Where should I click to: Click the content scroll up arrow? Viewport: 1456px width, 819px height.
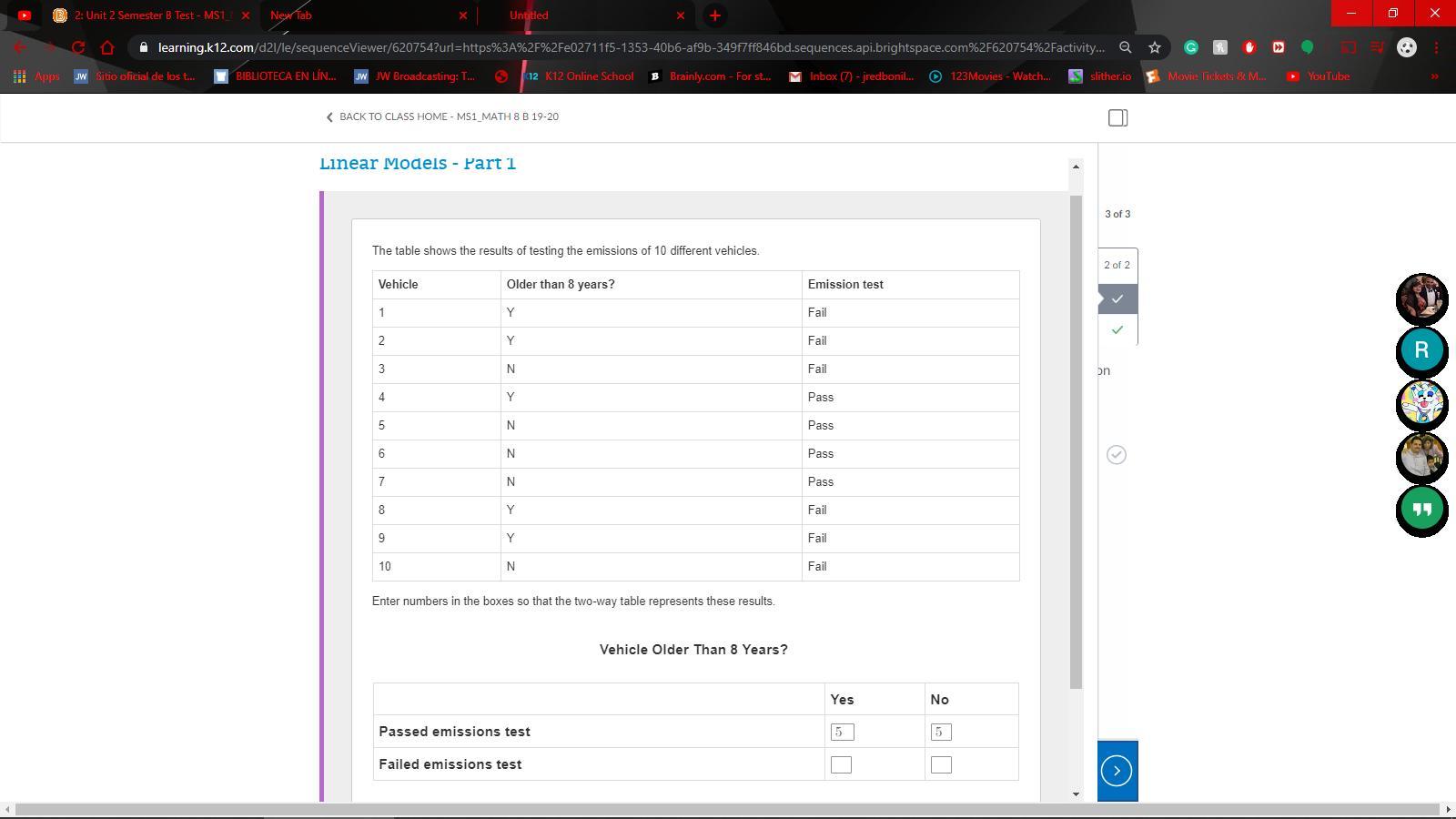pos(1076,167)
